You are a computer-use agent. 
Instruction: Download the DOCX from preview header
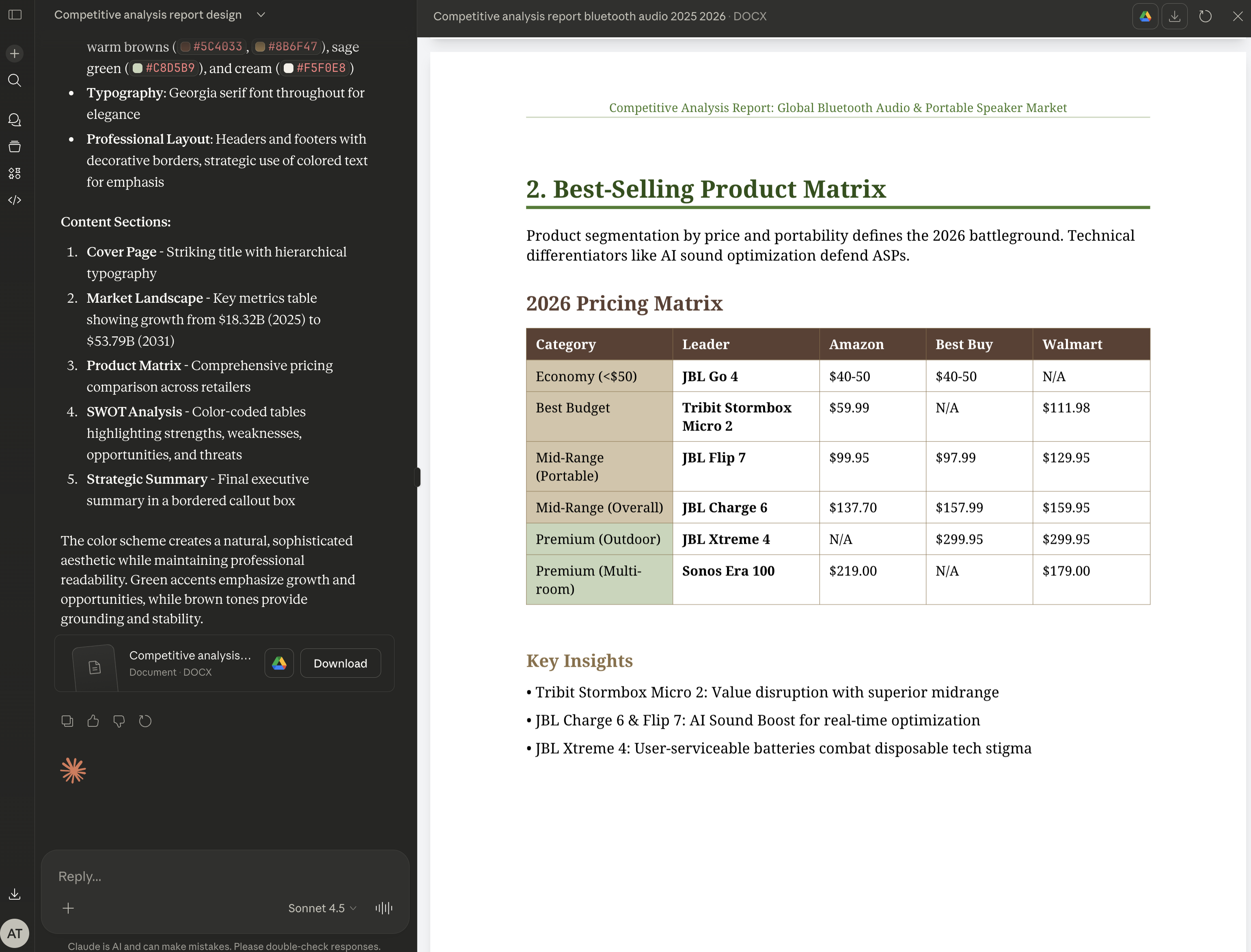click(1174, 16)
